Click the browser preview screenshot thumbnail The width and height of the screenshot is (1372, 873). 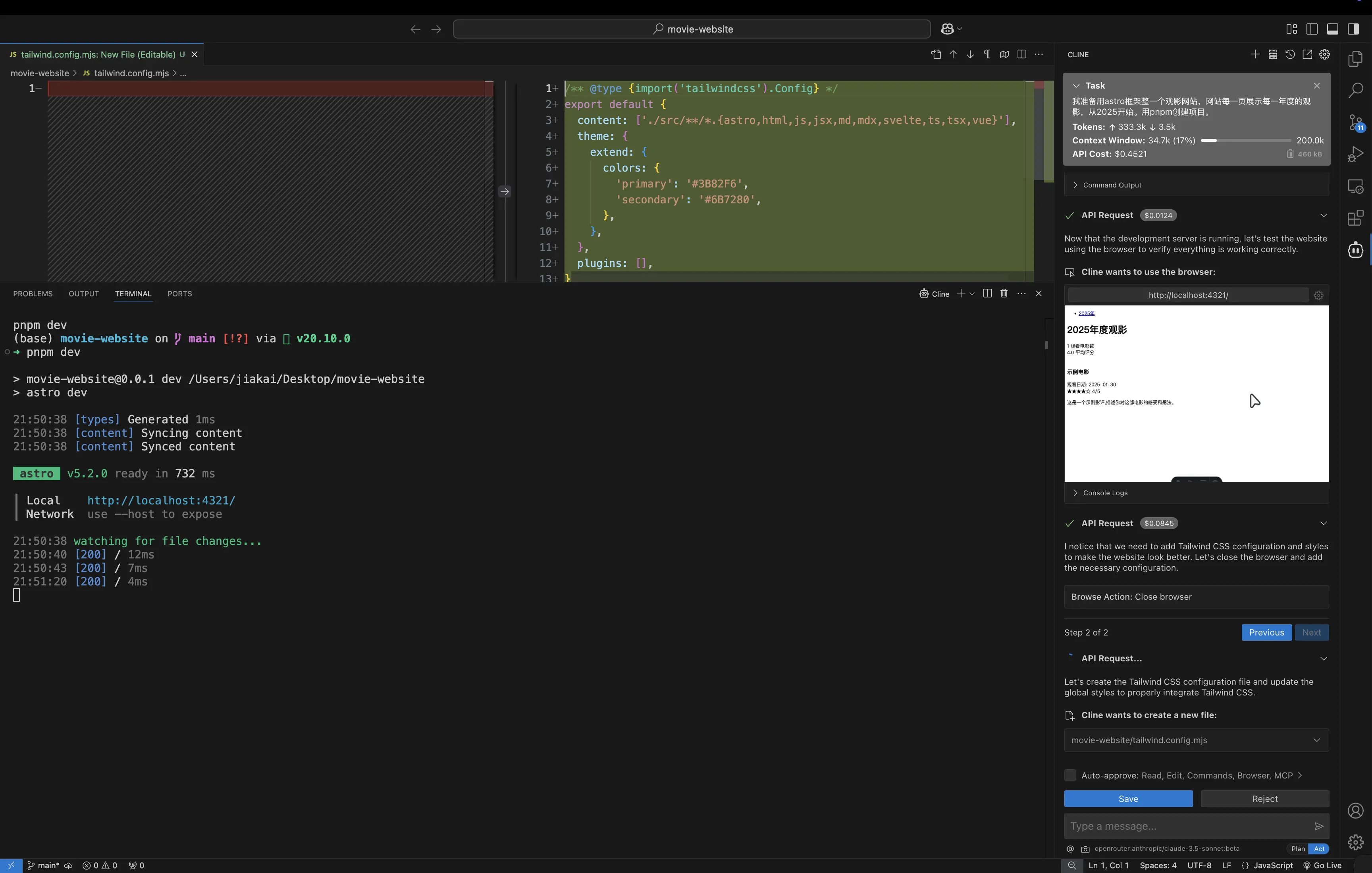click(x=1197, y=394)
